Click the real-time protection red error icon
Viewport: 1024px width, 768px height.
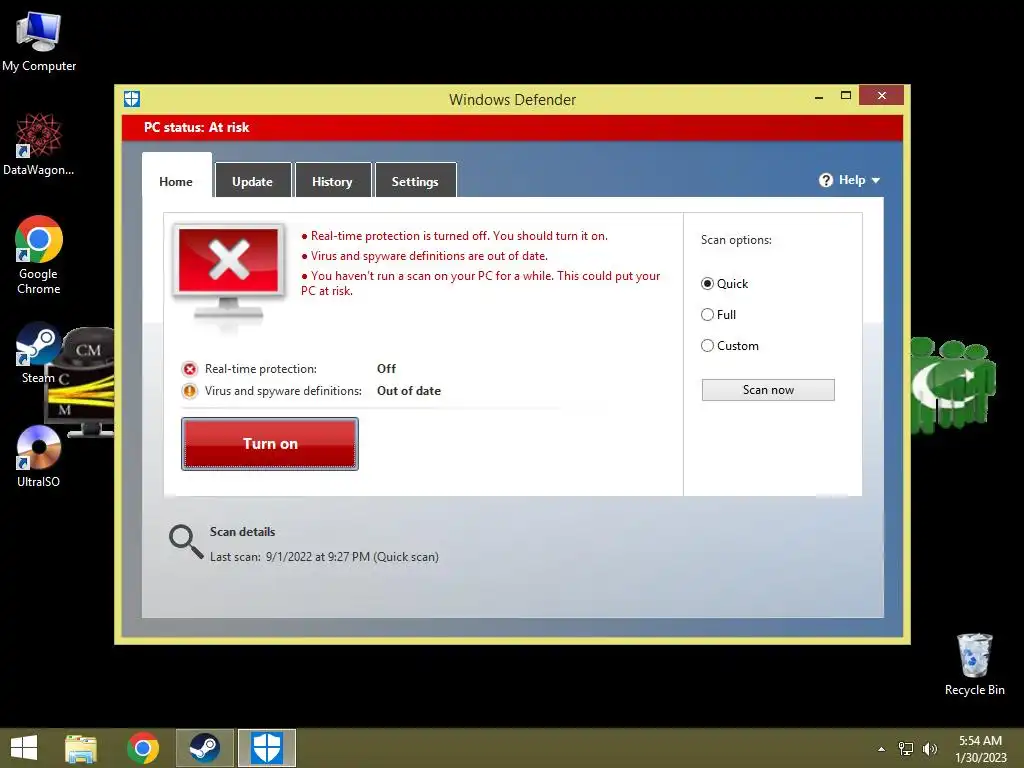[189, 369]
